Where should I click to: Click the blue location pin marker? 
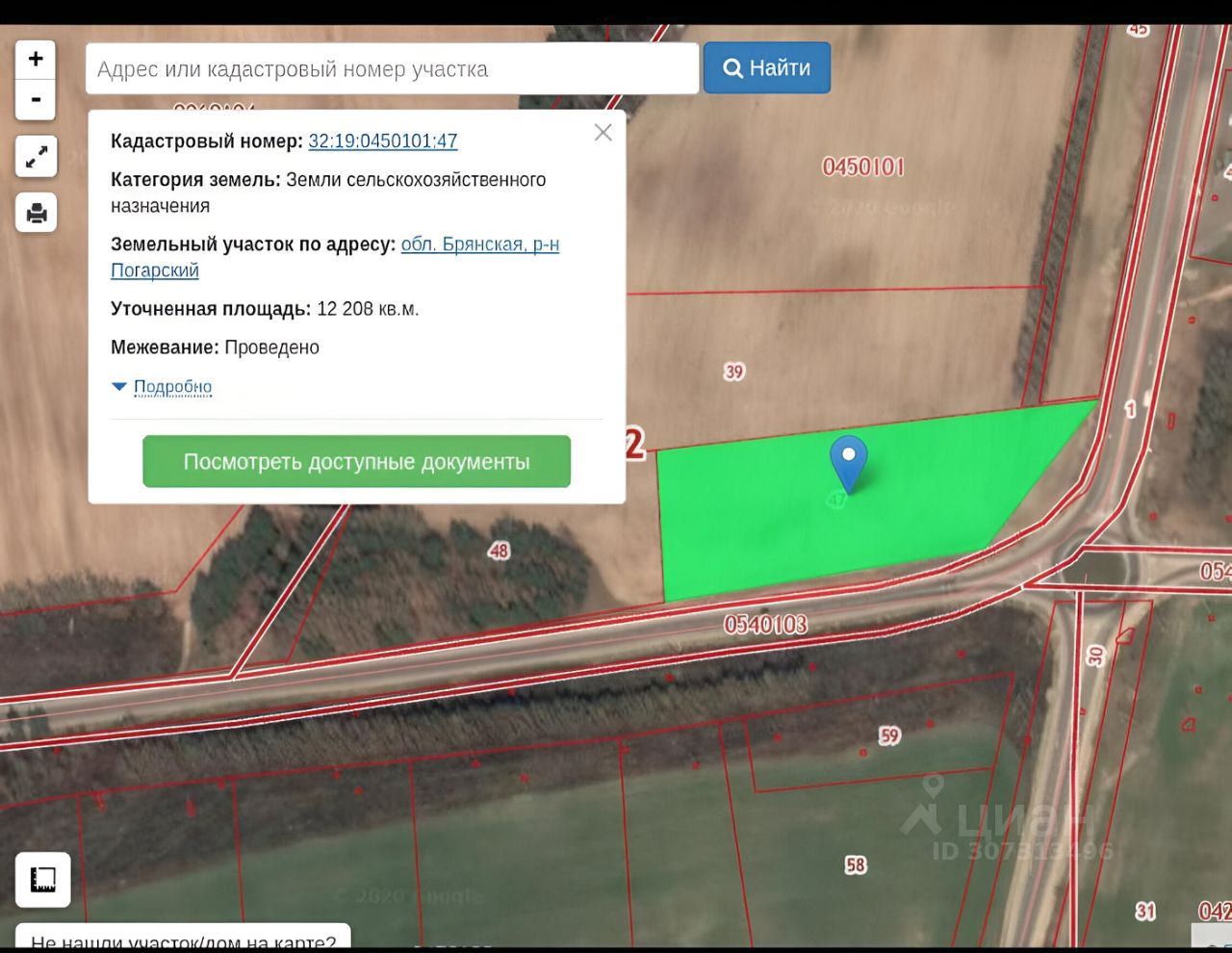click(849, 464)
